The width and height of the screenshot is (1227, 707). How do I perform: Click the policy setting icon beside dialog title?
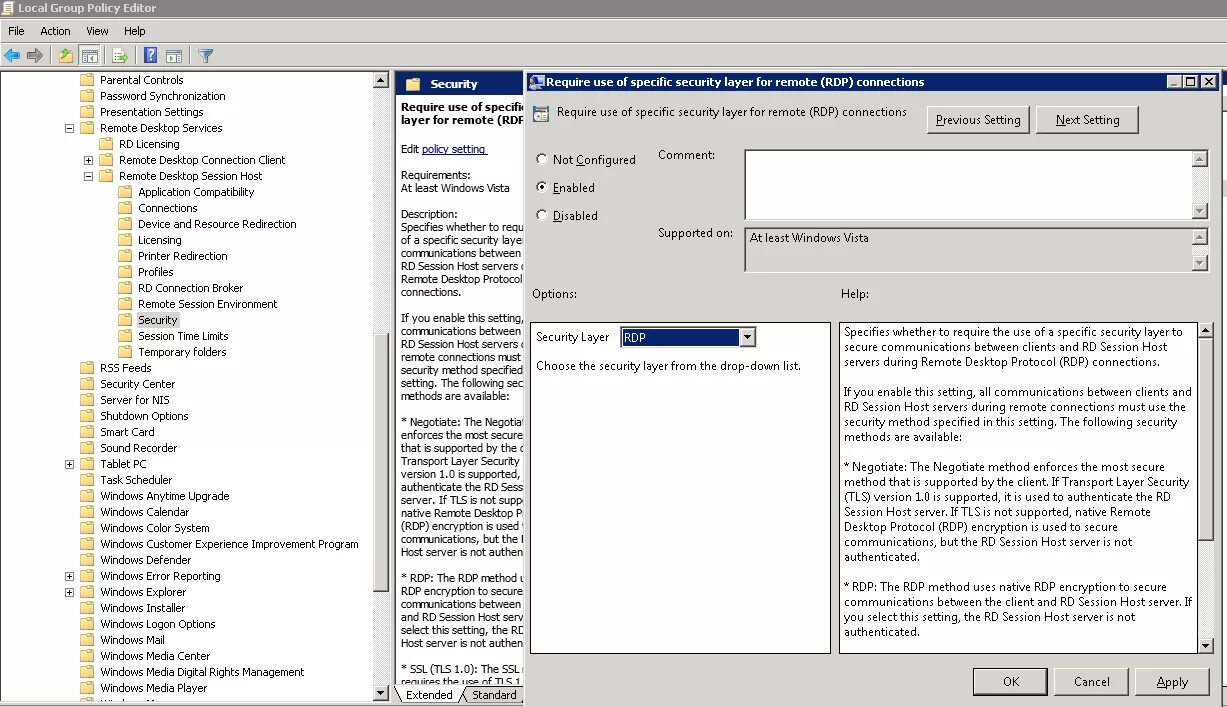tap(541, 113)
